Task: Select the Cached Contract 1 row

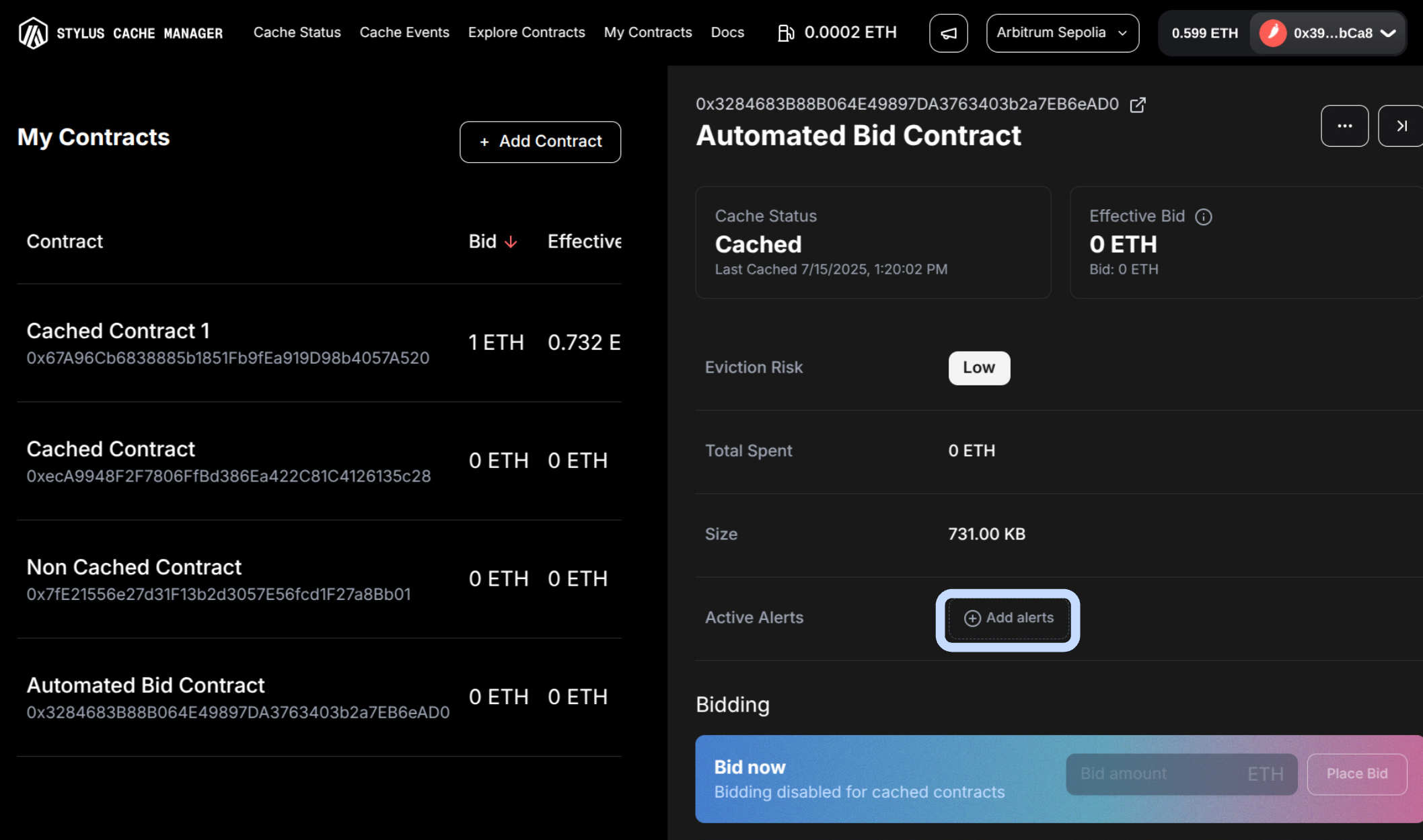Action: click(x=319, y=343)
